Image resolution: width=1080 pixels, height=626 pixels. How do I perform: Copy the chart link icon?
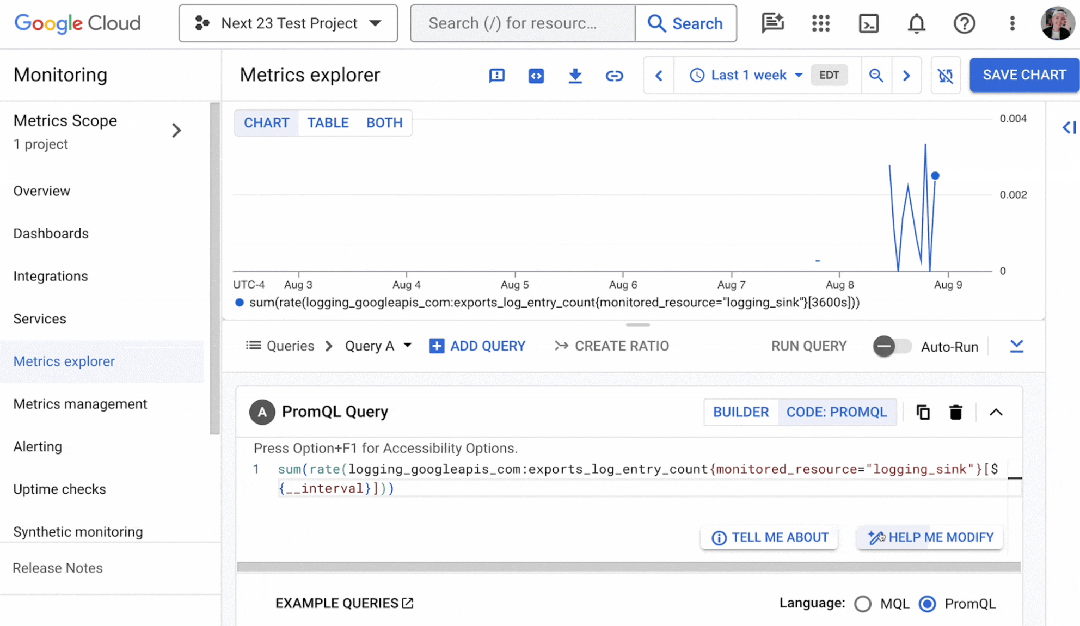coord(614,76)
